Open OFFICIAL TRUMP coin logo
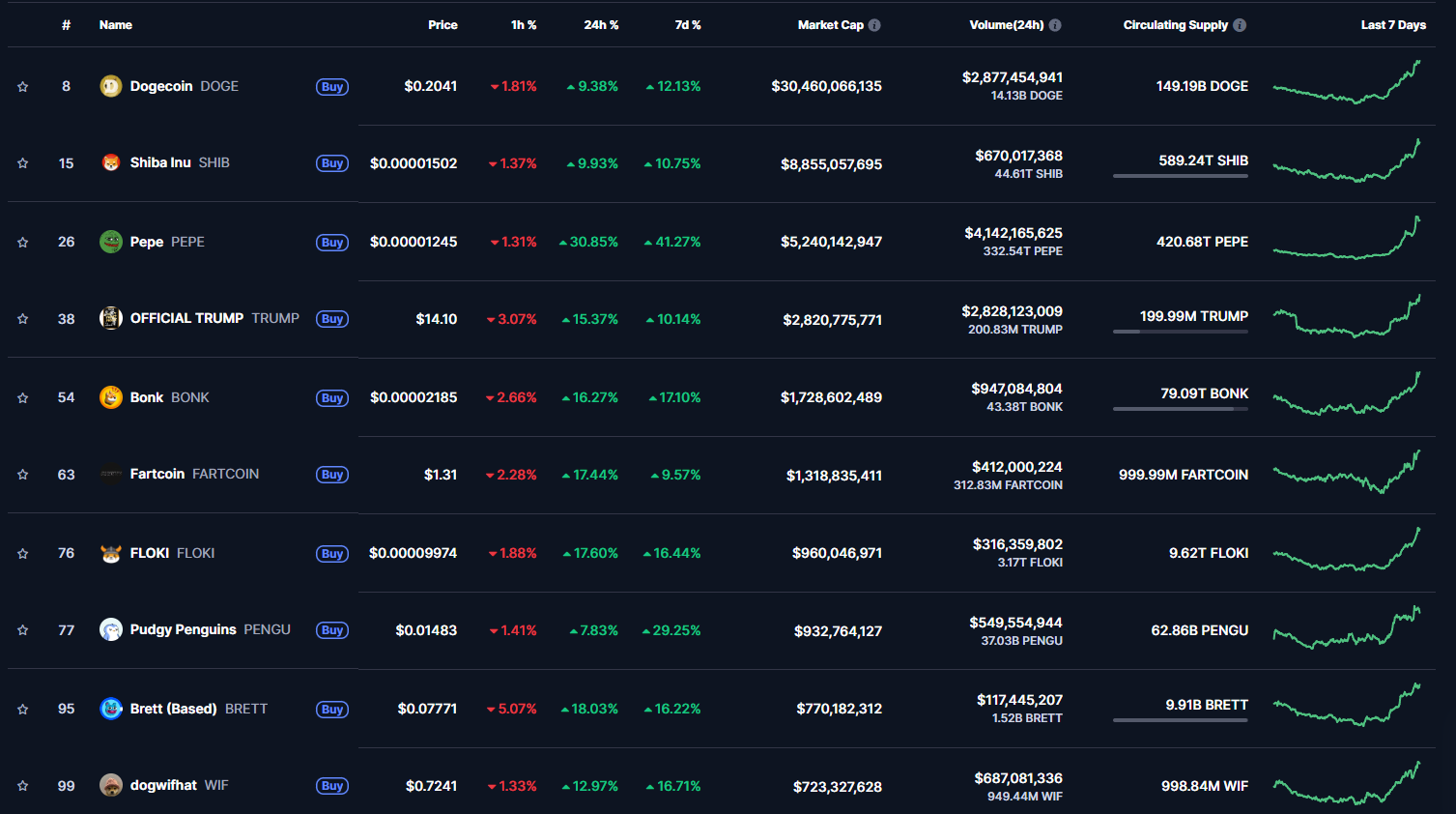 tap(111, 318)
